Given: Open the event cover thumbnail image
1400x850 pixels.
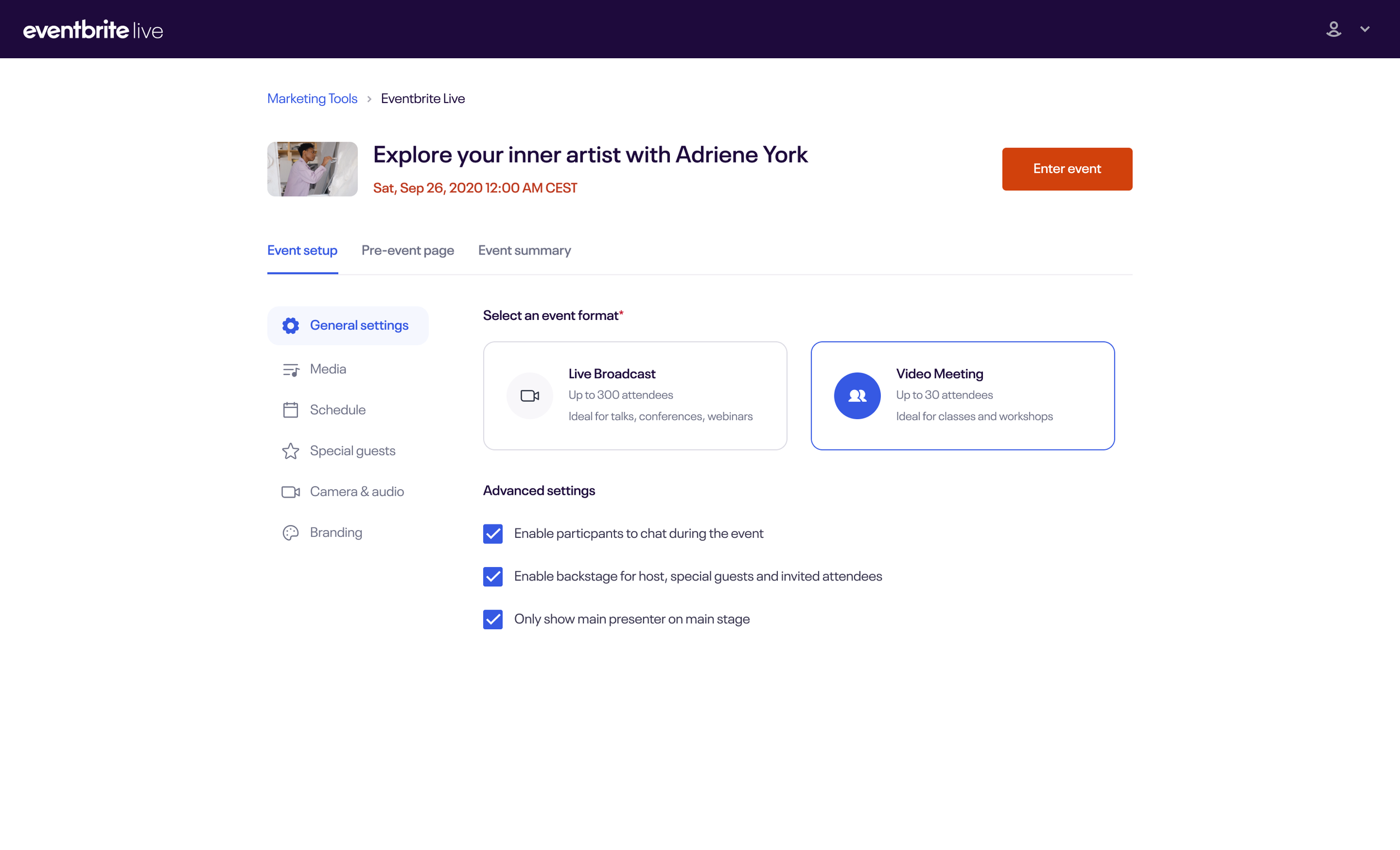Looking at the screenshot, I should click(x=312, y=169).
